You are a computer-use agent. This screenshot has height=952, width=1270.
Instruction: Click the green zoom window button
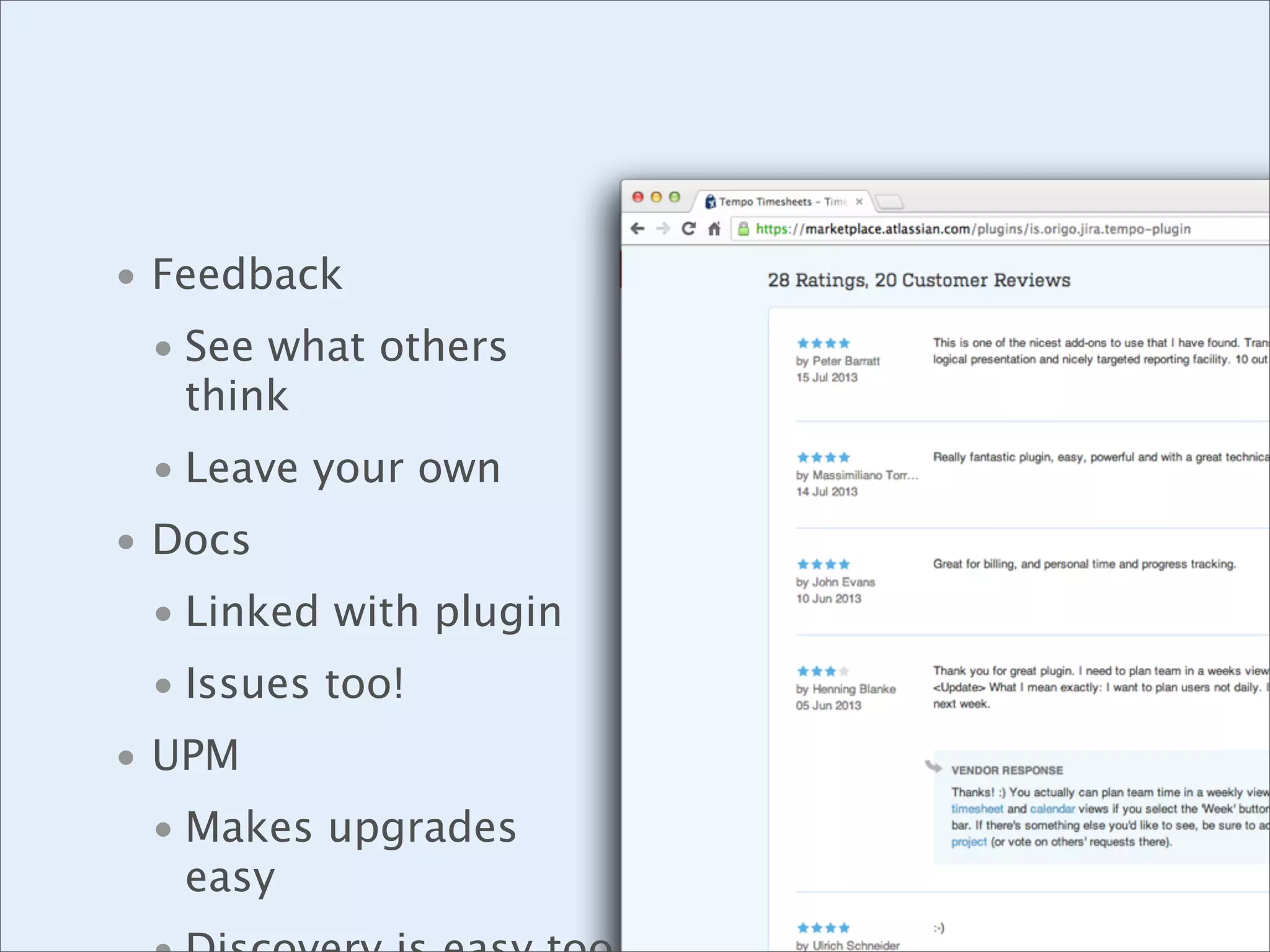coord(675,197)
